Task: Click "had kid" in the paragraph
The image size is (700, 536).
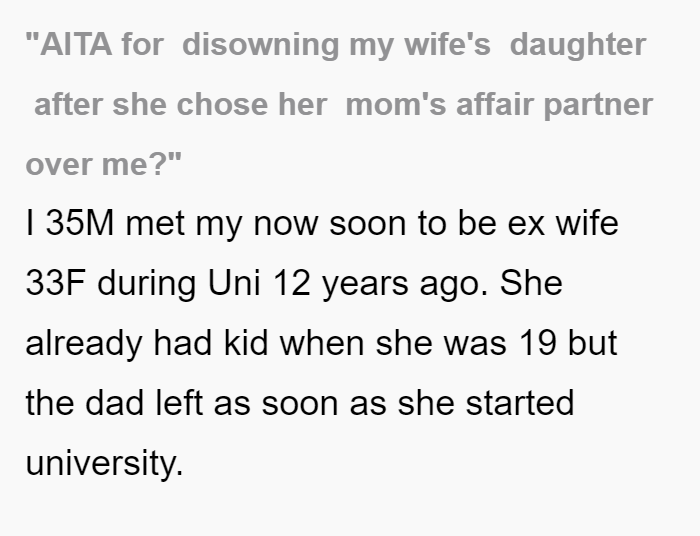Action: pos(211,343)
